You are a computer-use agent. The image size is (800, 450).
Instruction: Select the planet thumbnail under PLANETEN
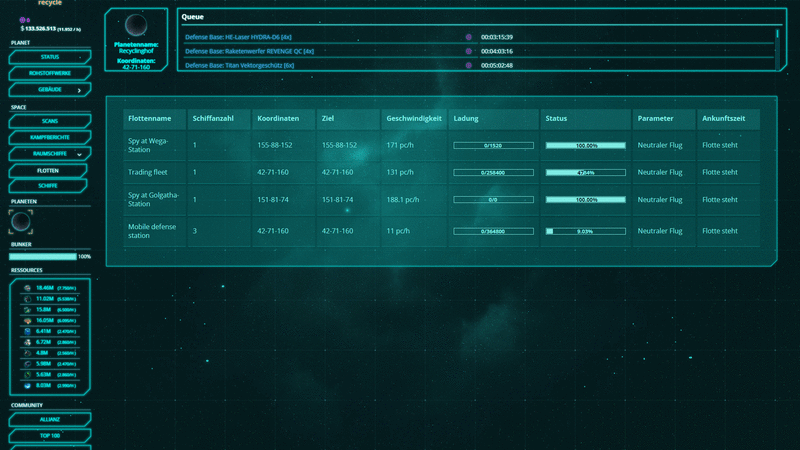click(x=21, y=222)
